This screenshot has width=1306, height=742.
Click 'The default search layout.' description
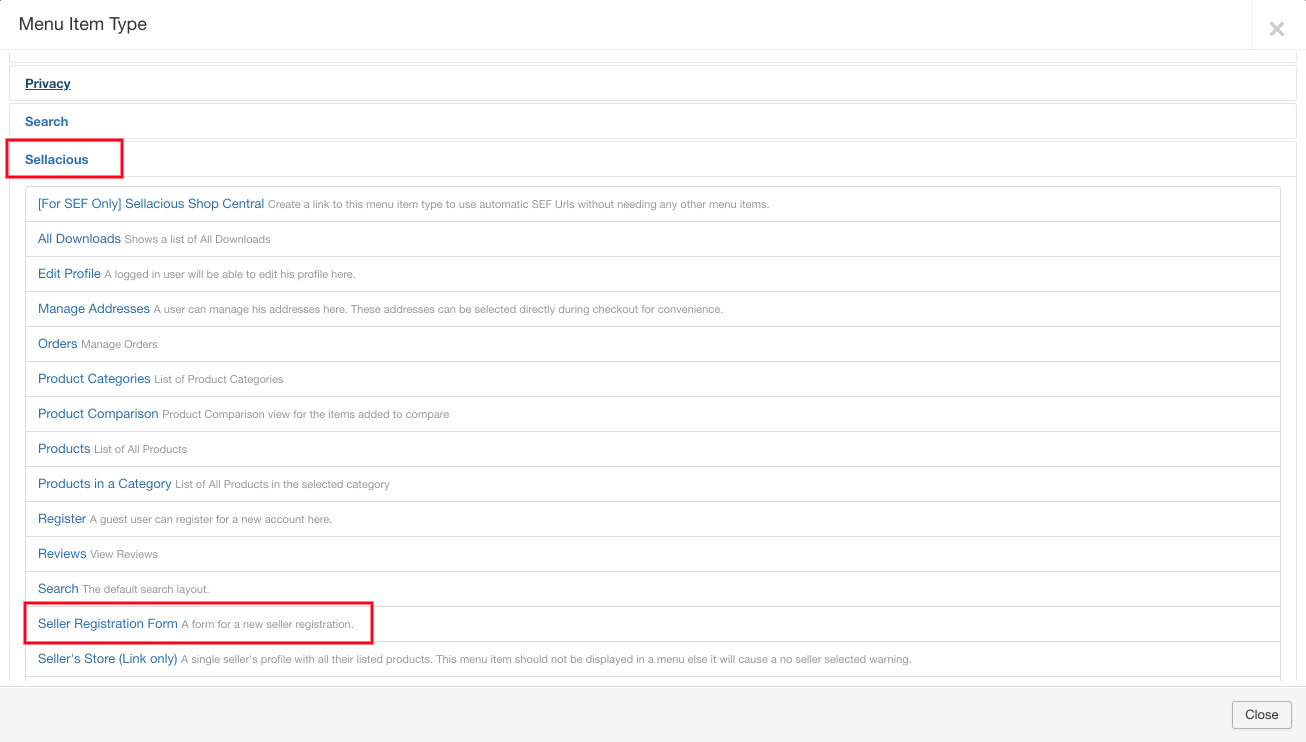(146, 590)
